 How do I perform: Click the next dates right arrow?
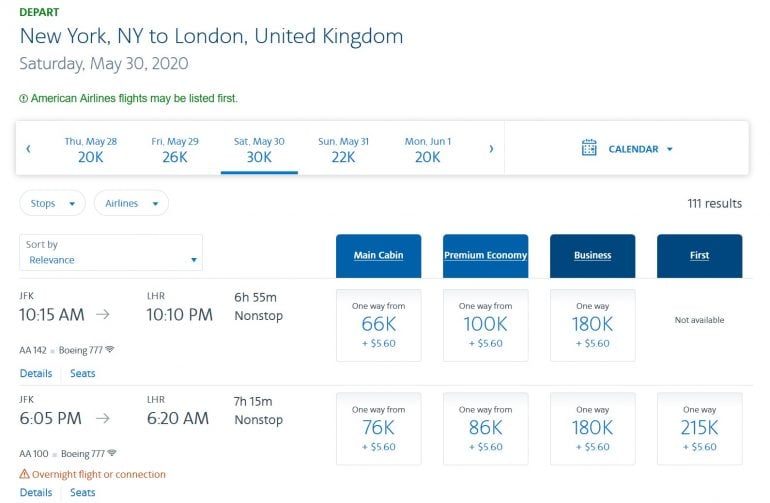pyautogui.click(x=491, y=149)
